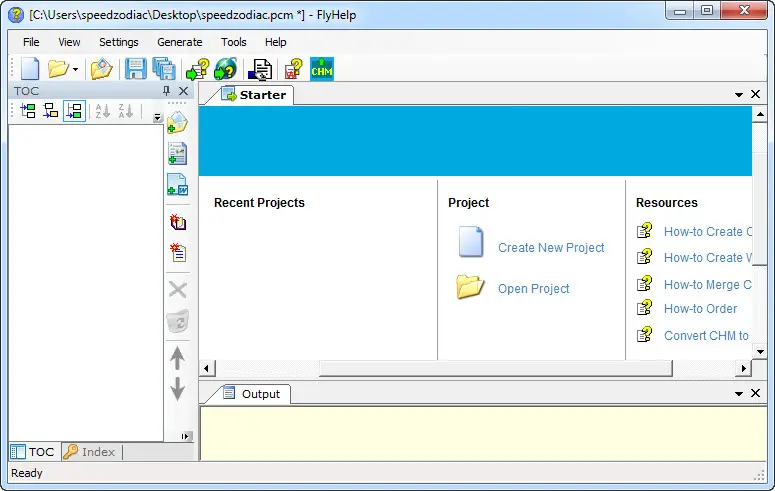Image resolution: width=775 pixels, height=491 pixels.
Task: Click generate help icon with yellow question mark
Action: 198,69
